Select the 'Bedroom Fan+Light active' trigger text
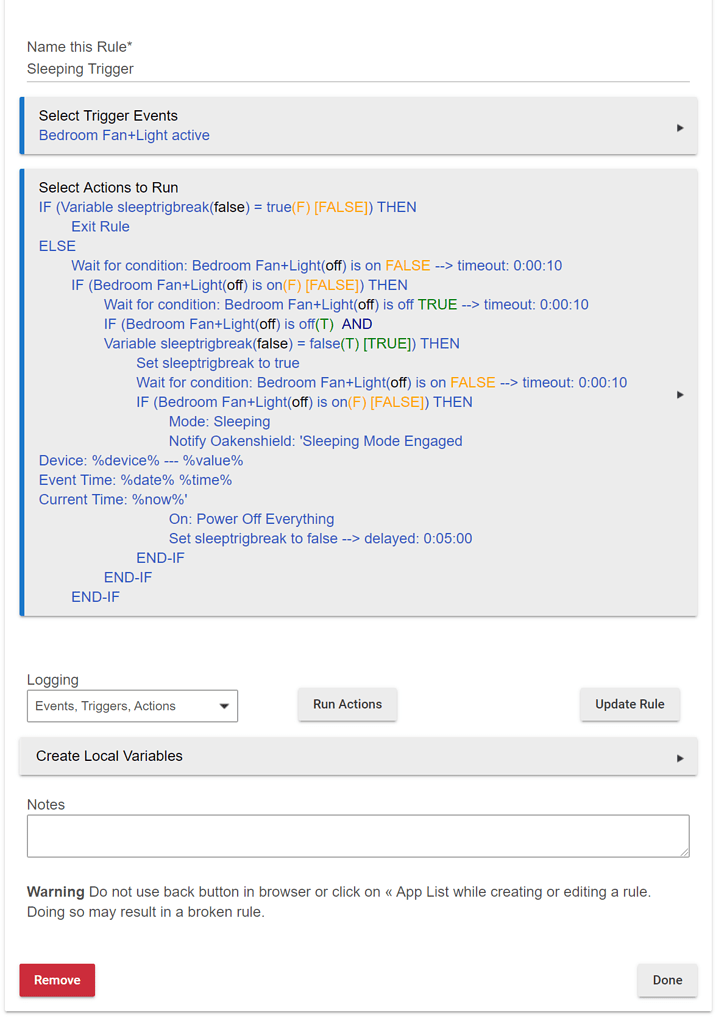The width and height of the screenshot is (726, 1024). (124, 135)
